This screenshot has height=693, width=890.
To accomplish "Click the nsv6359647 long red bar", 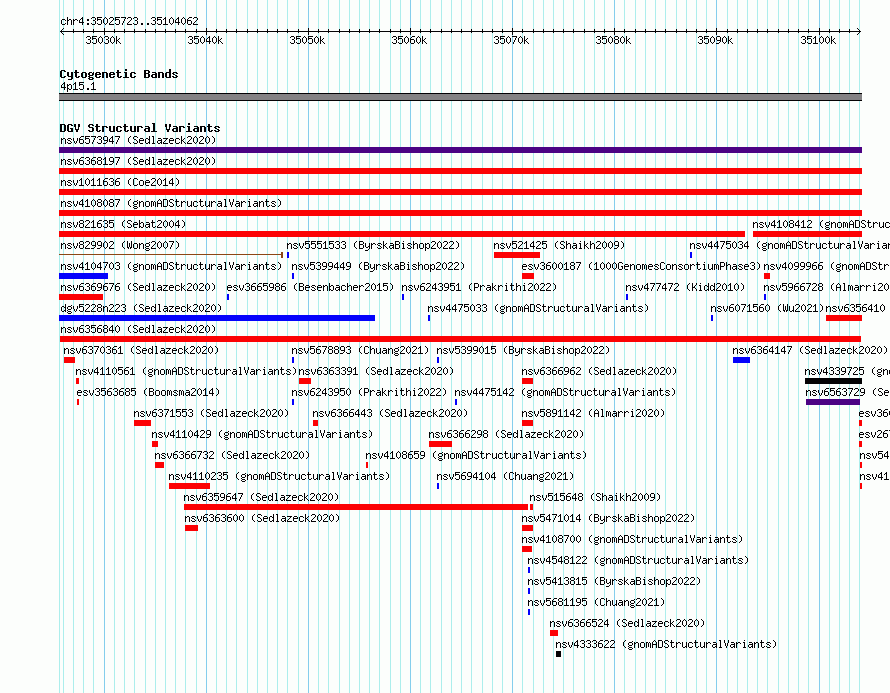I will (356, 507).
